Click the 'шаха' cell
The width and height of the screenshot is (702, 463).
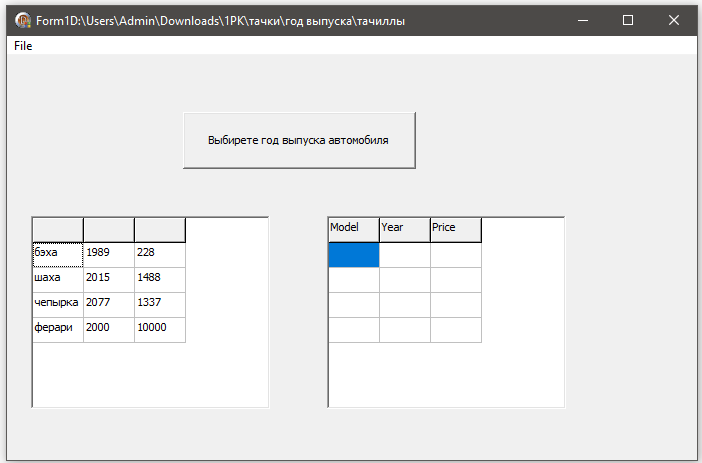pos(58,280)
